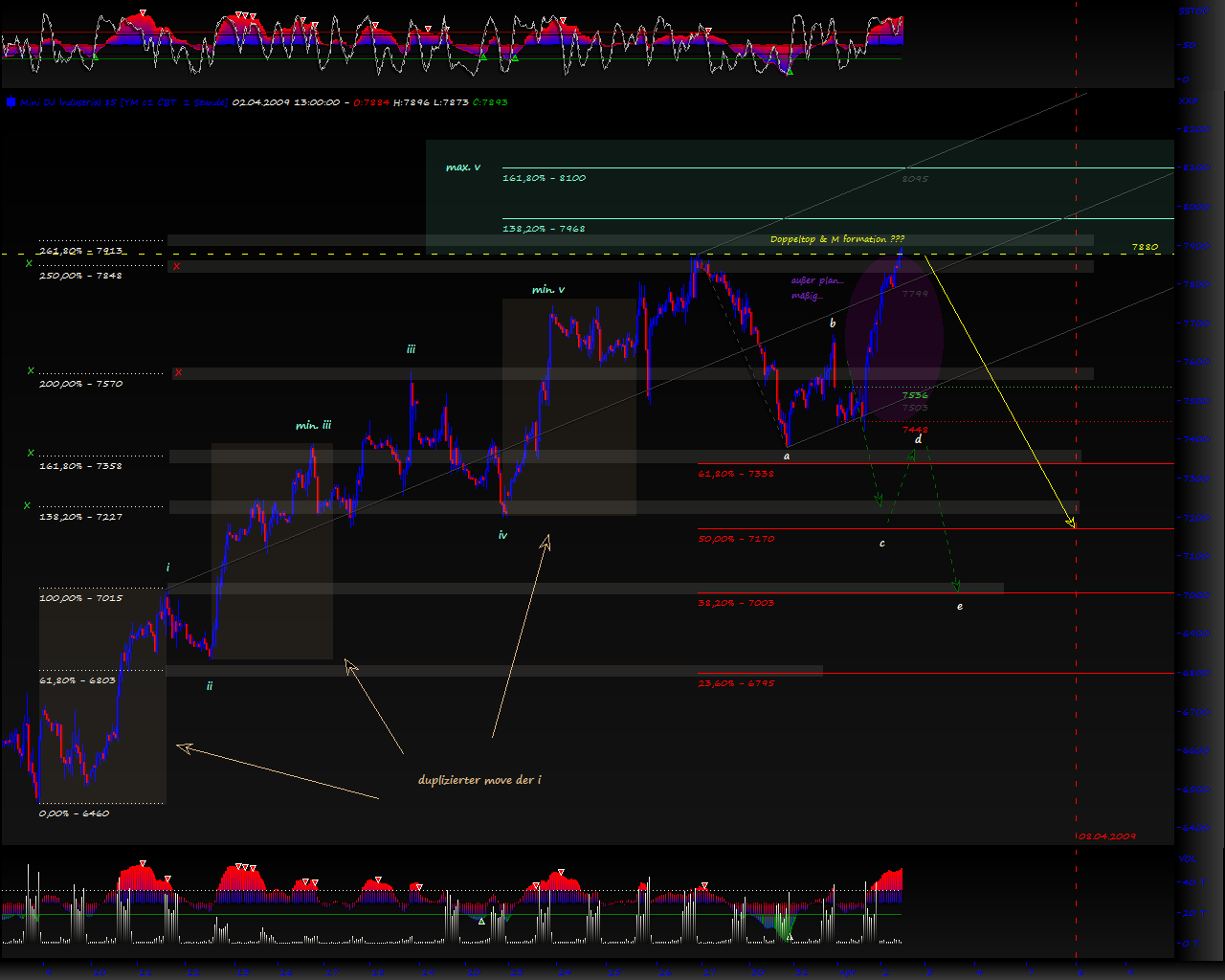The height and width of the screenshot is (980, 1225).
Task: Click the red x marker right of 200,00% label
Action: 178,372
